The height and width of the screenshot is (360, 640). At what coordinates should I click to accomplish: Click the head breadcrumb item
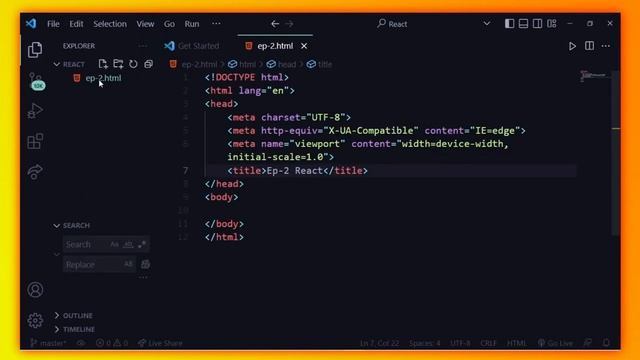[x=282, y=64]
